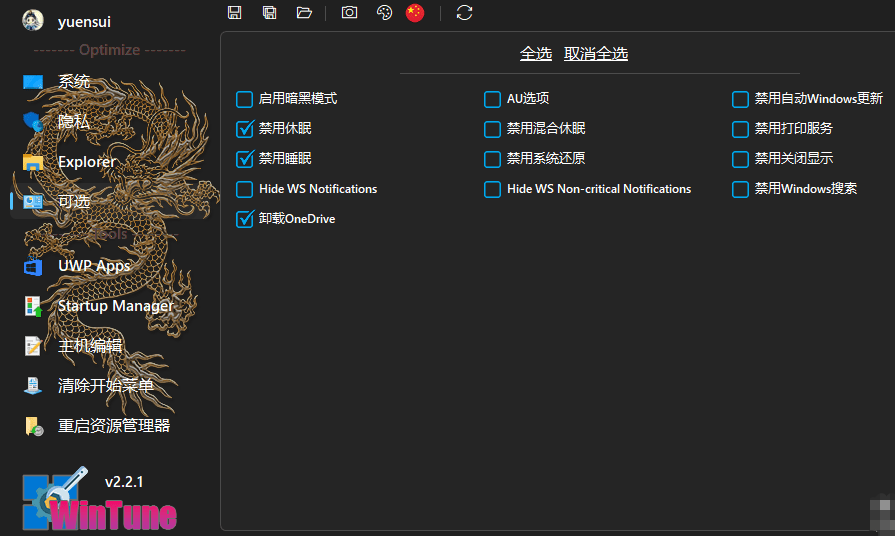This screenshot has height=536, width=895.
Task: Run the 清除开始菜单 label
Action: coord(106,386)
